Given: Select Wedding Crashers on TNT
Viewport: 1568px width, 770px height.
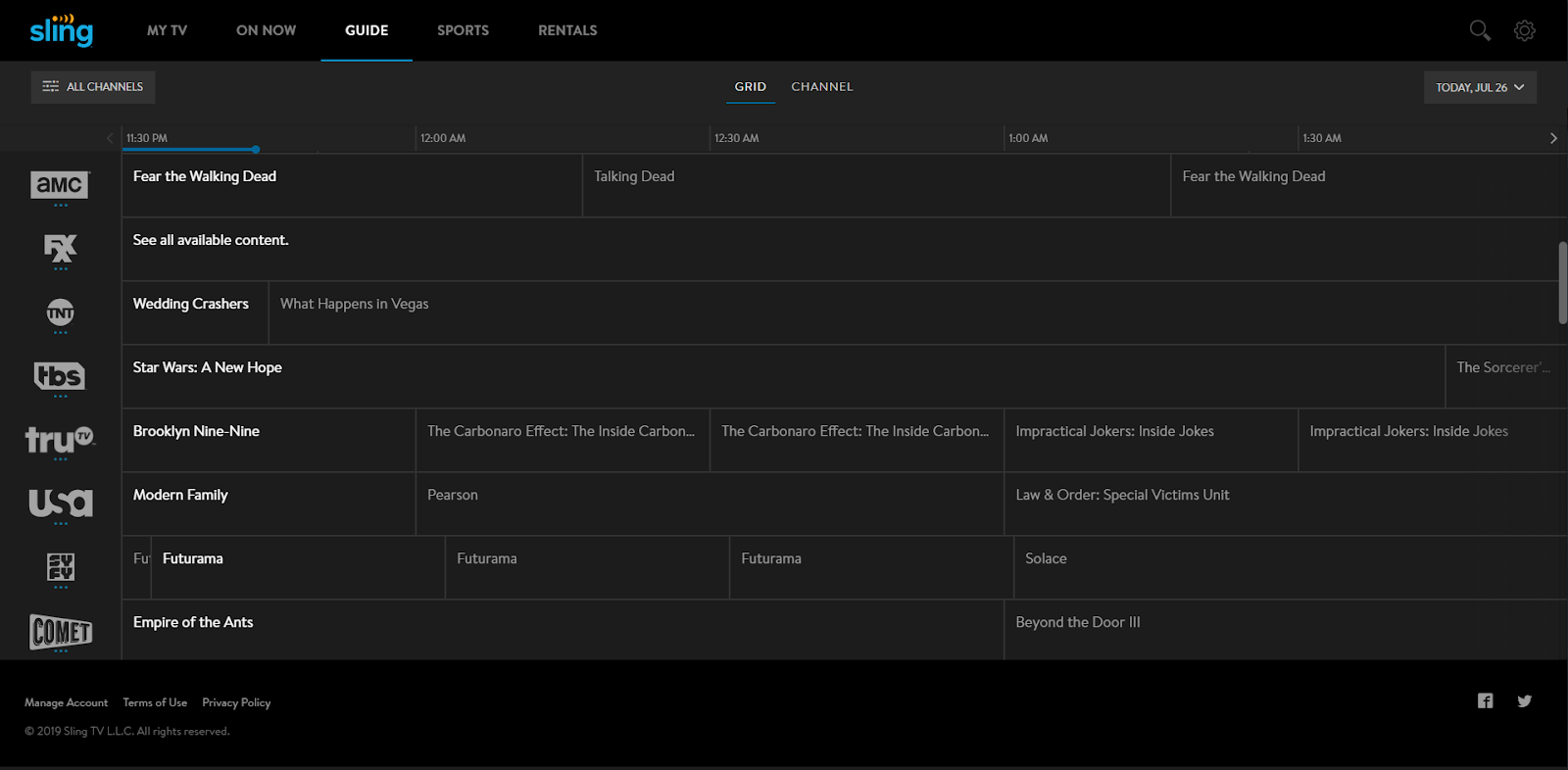Looking at the screenshot, I should (195, 313).
